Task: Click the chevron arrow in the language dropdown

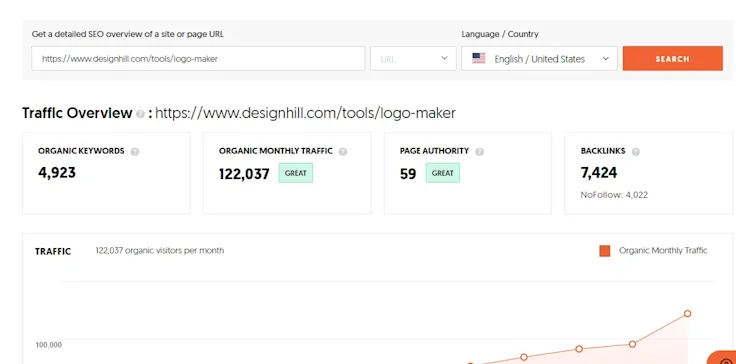Action: 606,59
